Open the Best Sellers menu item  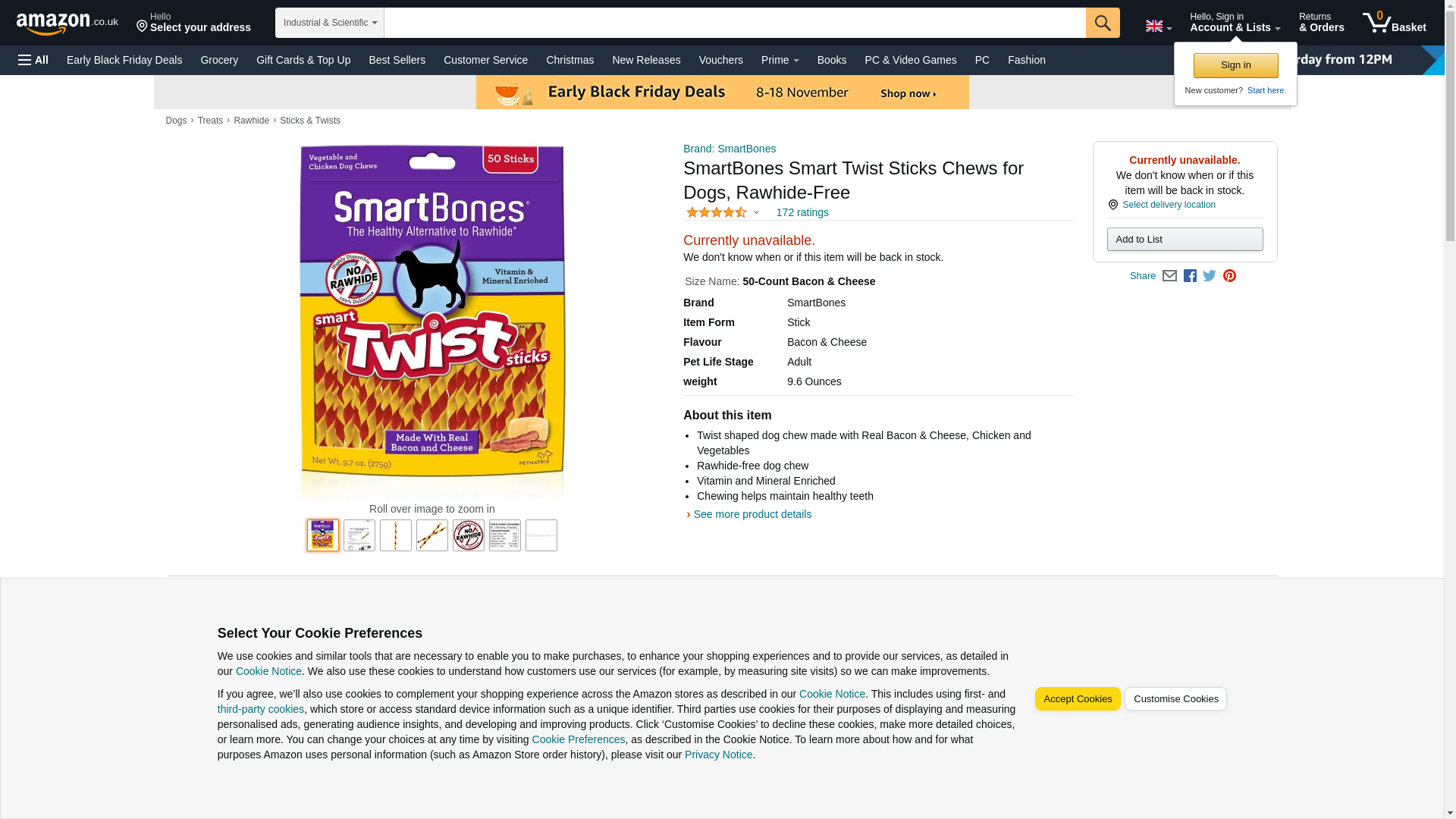point(397,60)
